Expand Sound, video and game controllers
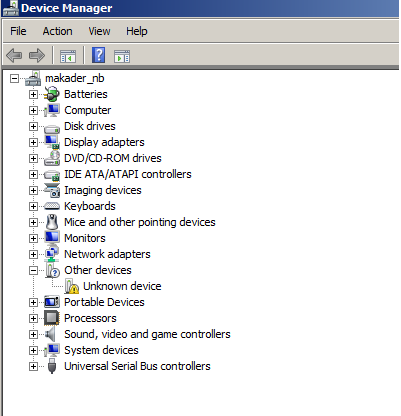401x416 pixels. click(x=33, y=334)
